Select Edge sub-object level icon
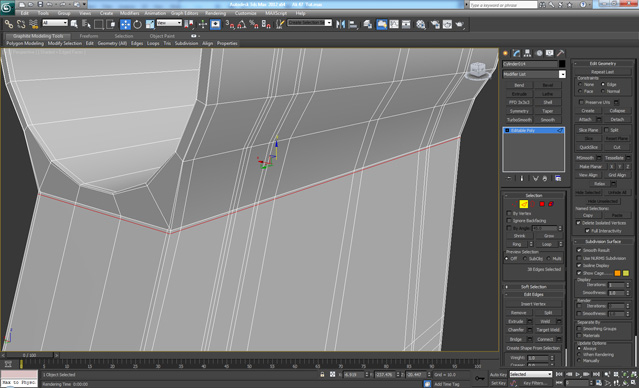The width and height of the screenshot is (639, 388). point(524,204)
